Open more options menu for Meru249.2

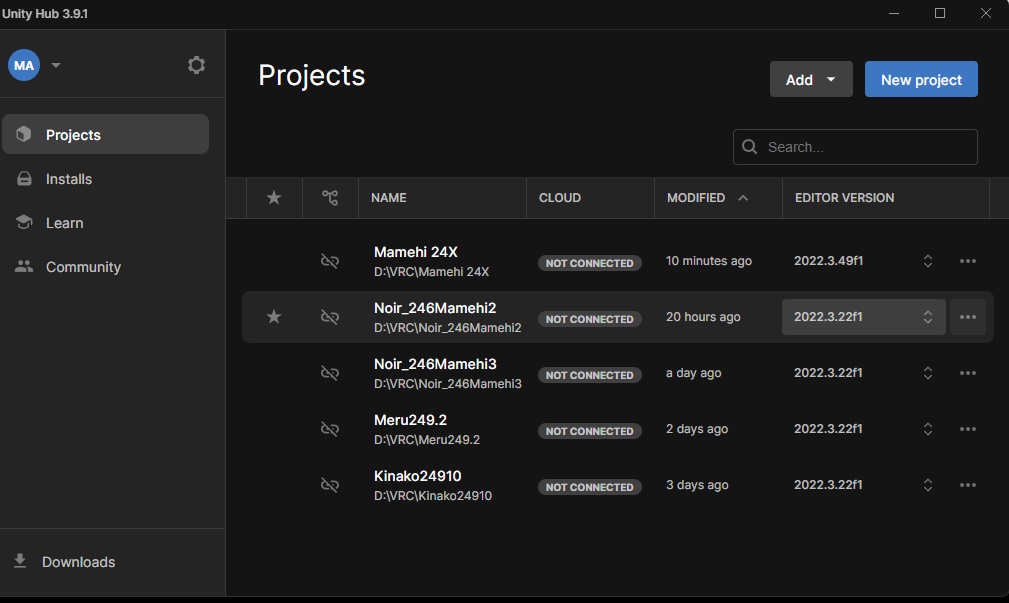(968, 429)
